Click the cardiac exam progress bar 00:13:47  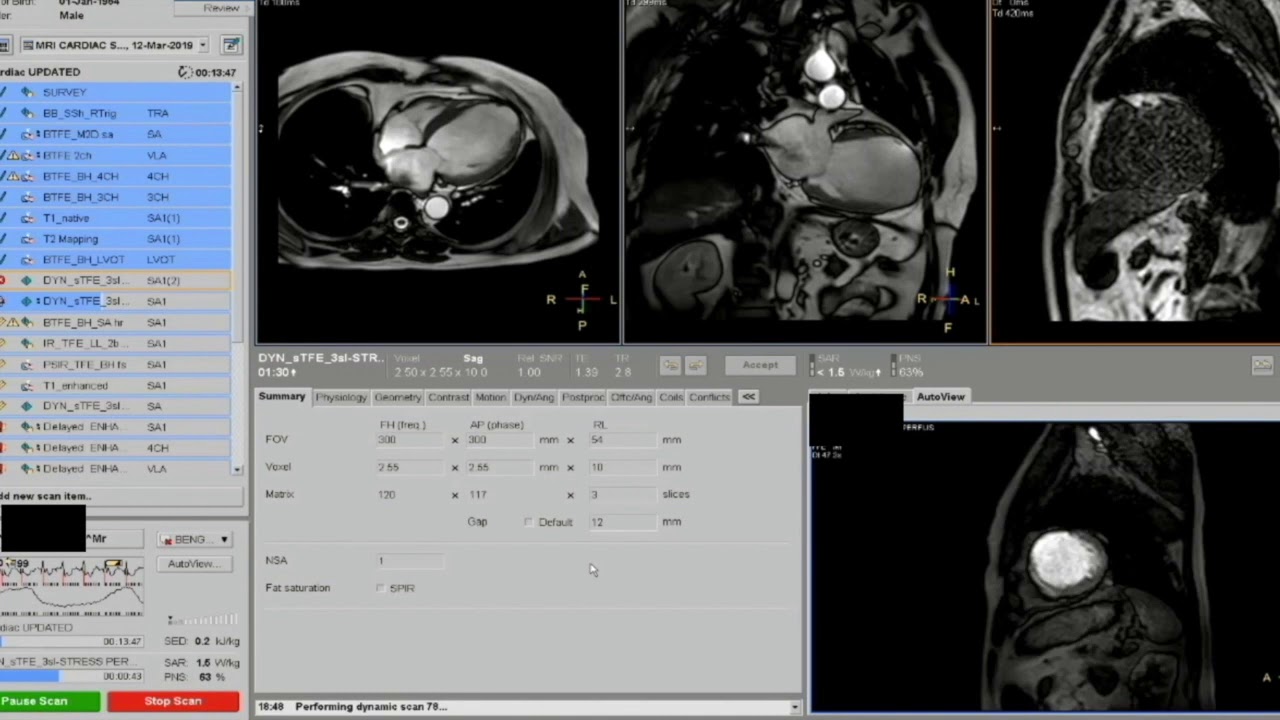72,641
